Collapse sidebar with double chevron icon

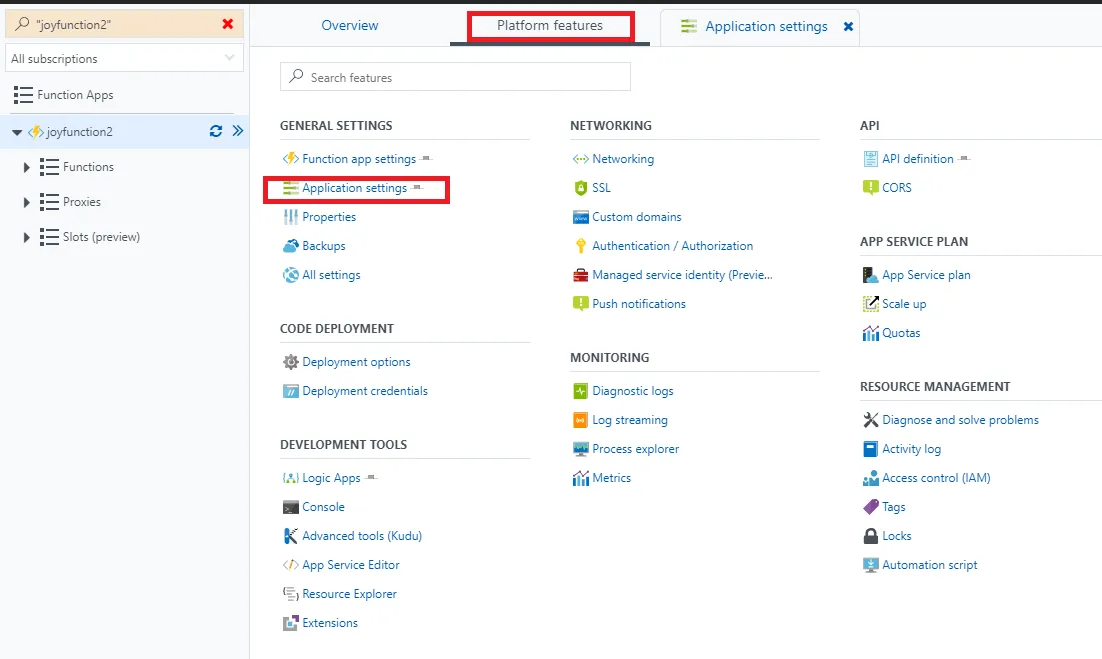click(x=238, y=131)
